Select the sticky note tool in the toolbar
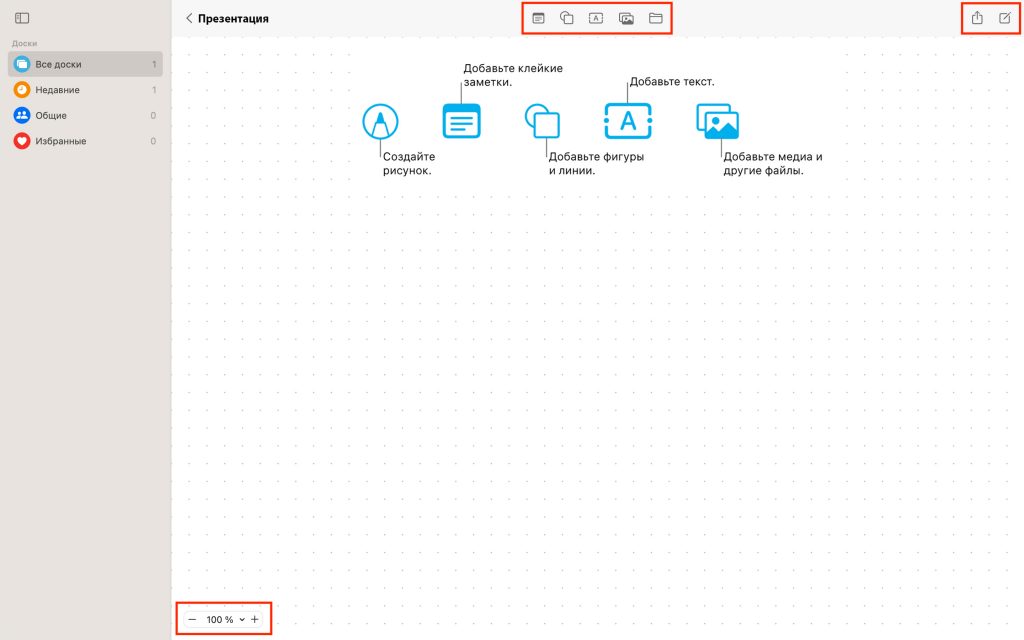Screen dimensions: 1024x640 pyautogui.click(x=536, y=17)
